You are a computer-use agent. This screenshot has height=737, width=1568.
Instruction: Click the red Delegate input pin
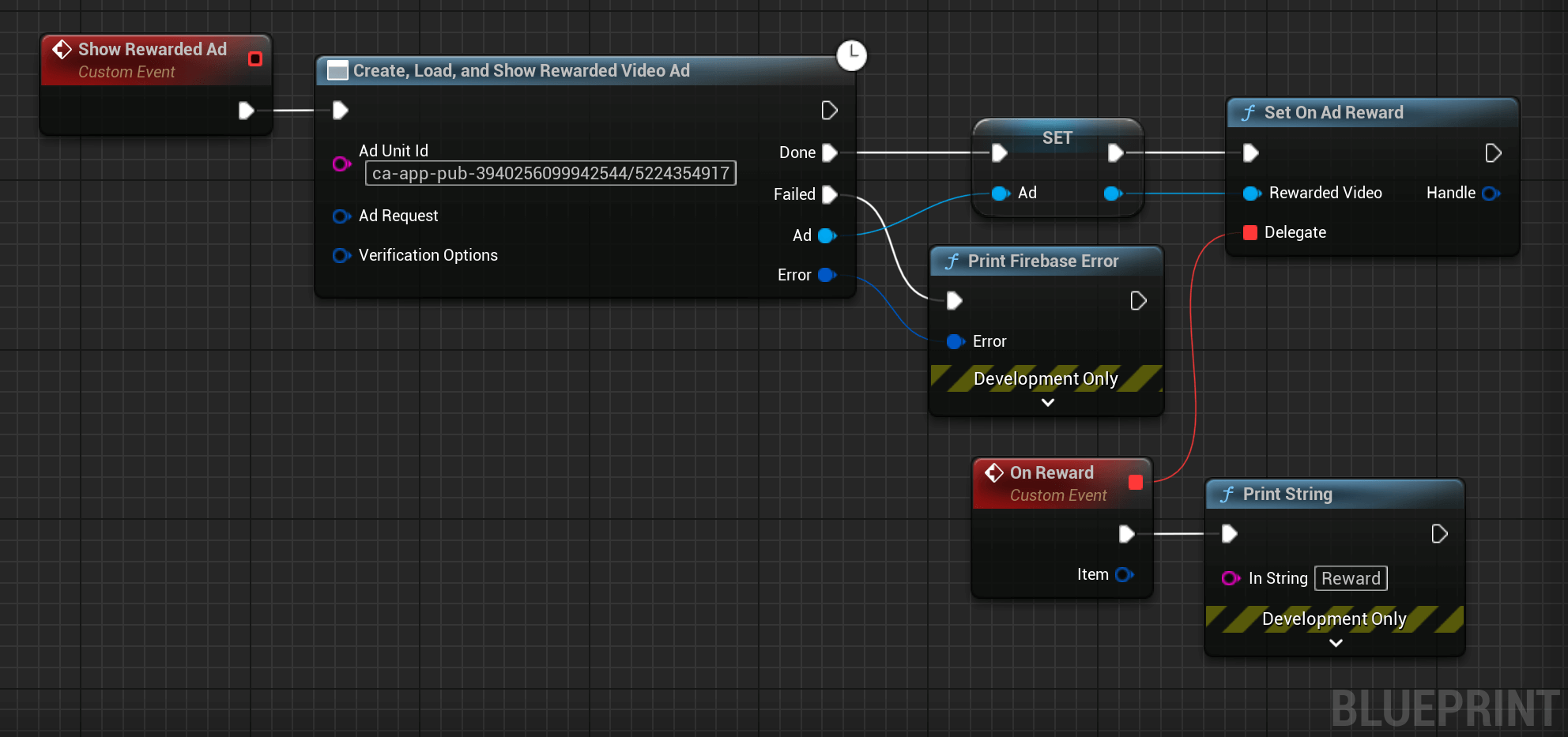click(1250, 232)
